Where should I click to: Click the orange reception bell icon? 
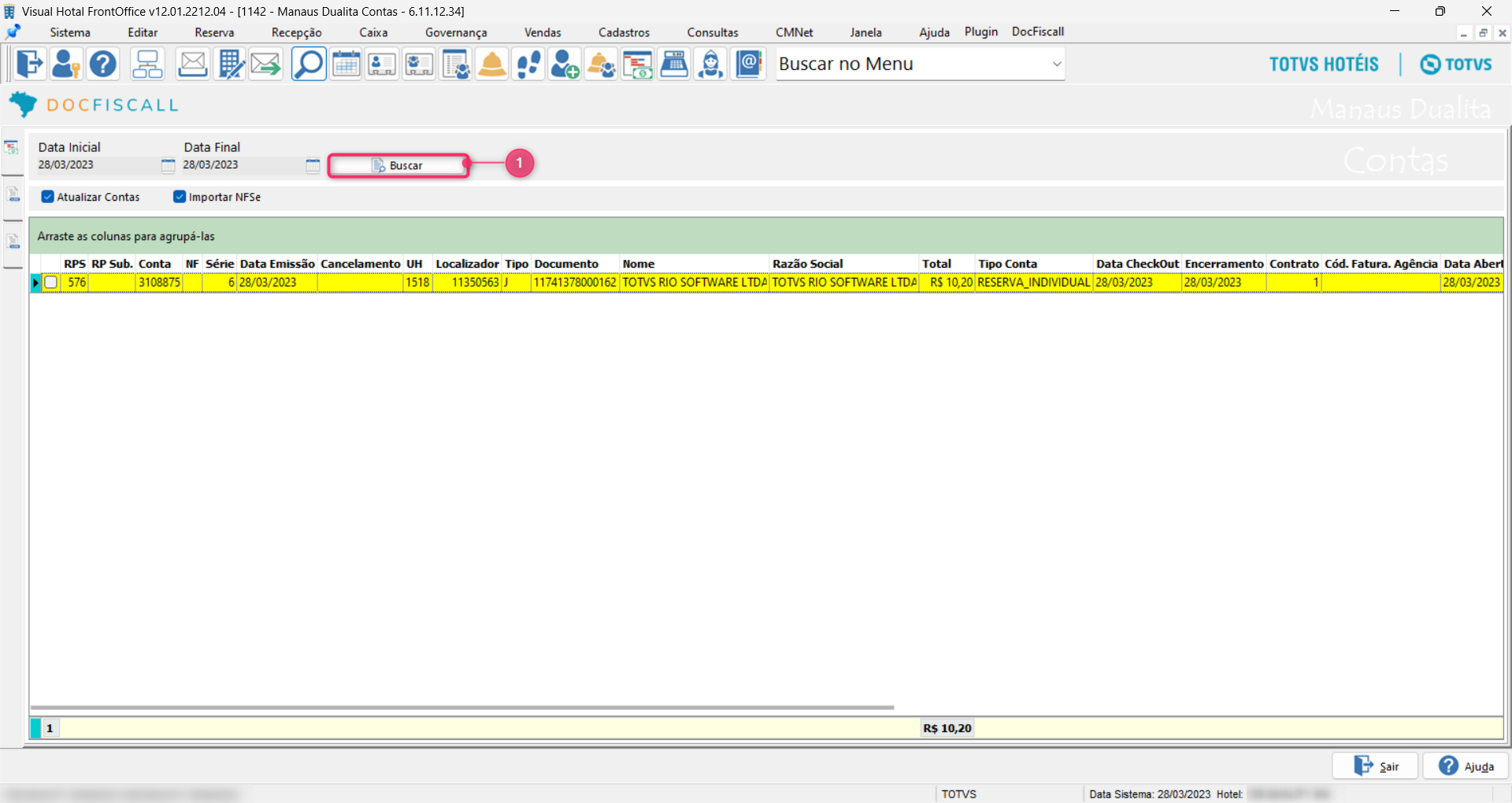(x=492, y=64)
